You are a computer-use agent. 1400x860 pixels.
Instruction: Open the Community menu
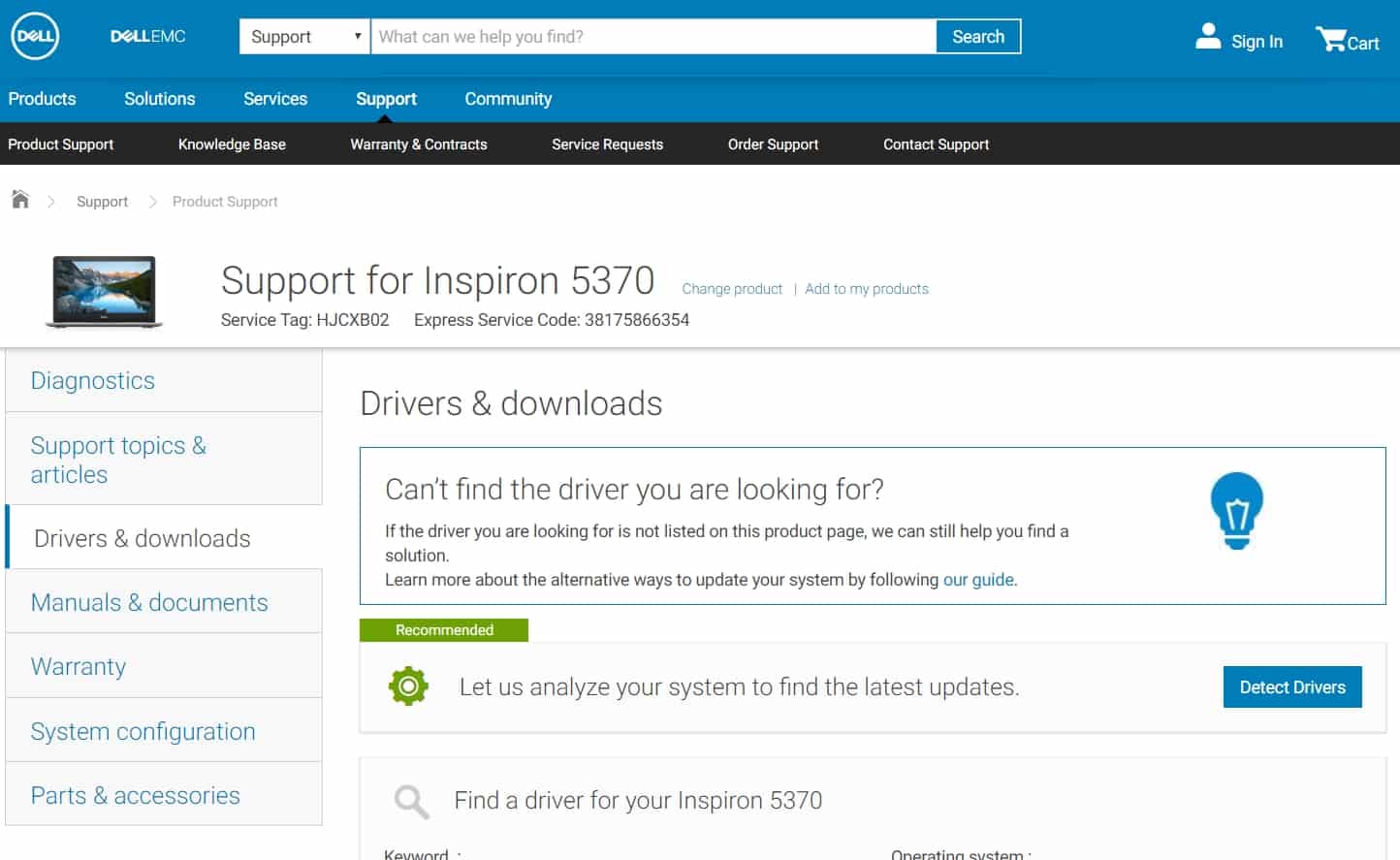[x=508, y=99]
